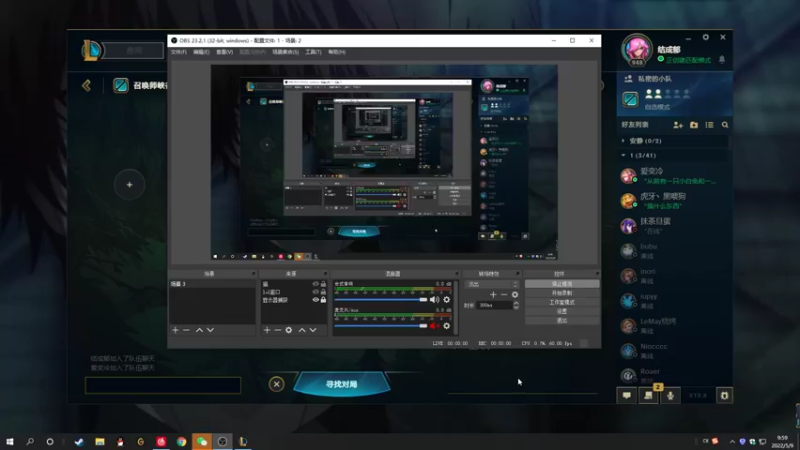Mute the 台式音响 speaker icon

[434, 299]
